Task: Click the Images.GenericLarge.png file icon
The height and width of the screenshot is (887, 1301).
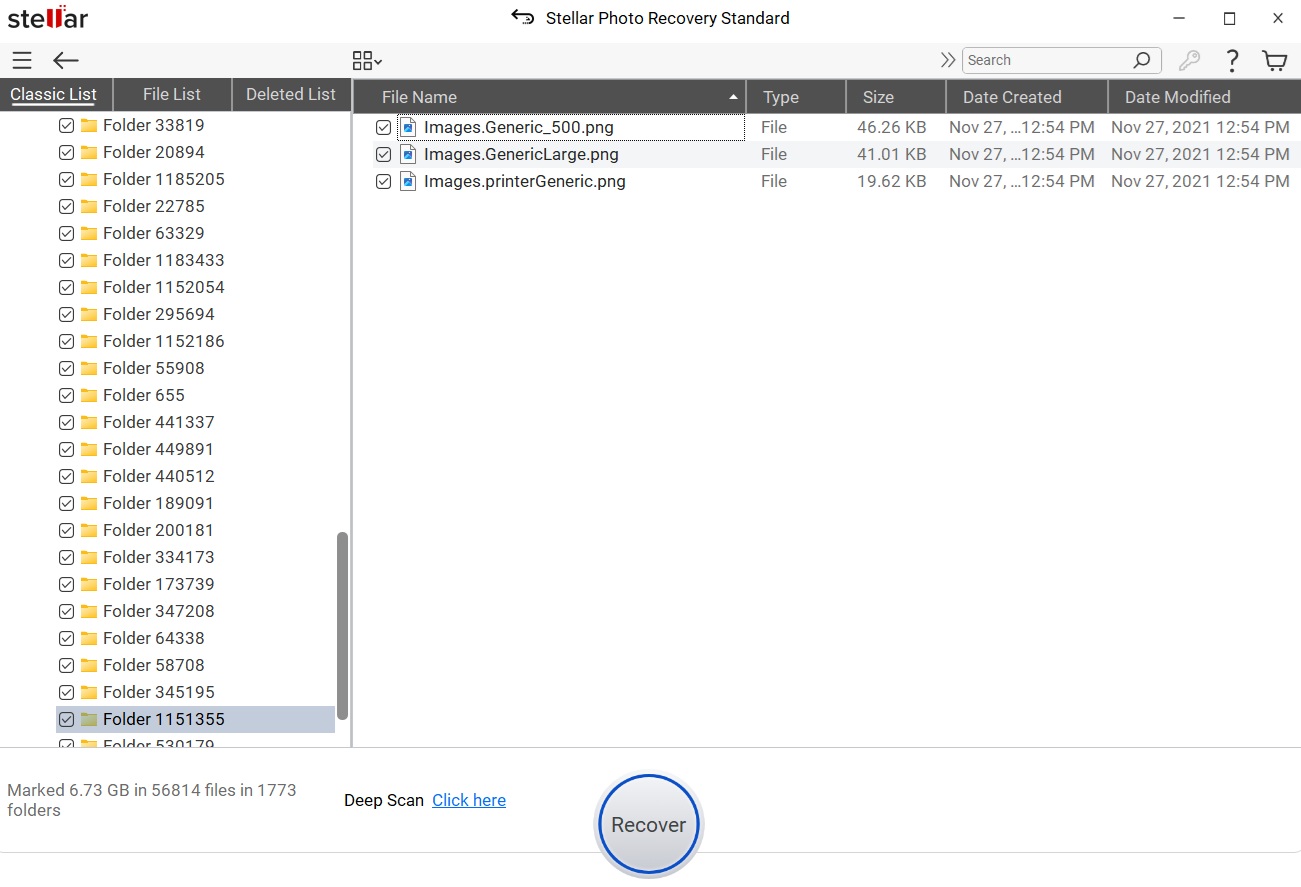Action: tap(408, 155)
